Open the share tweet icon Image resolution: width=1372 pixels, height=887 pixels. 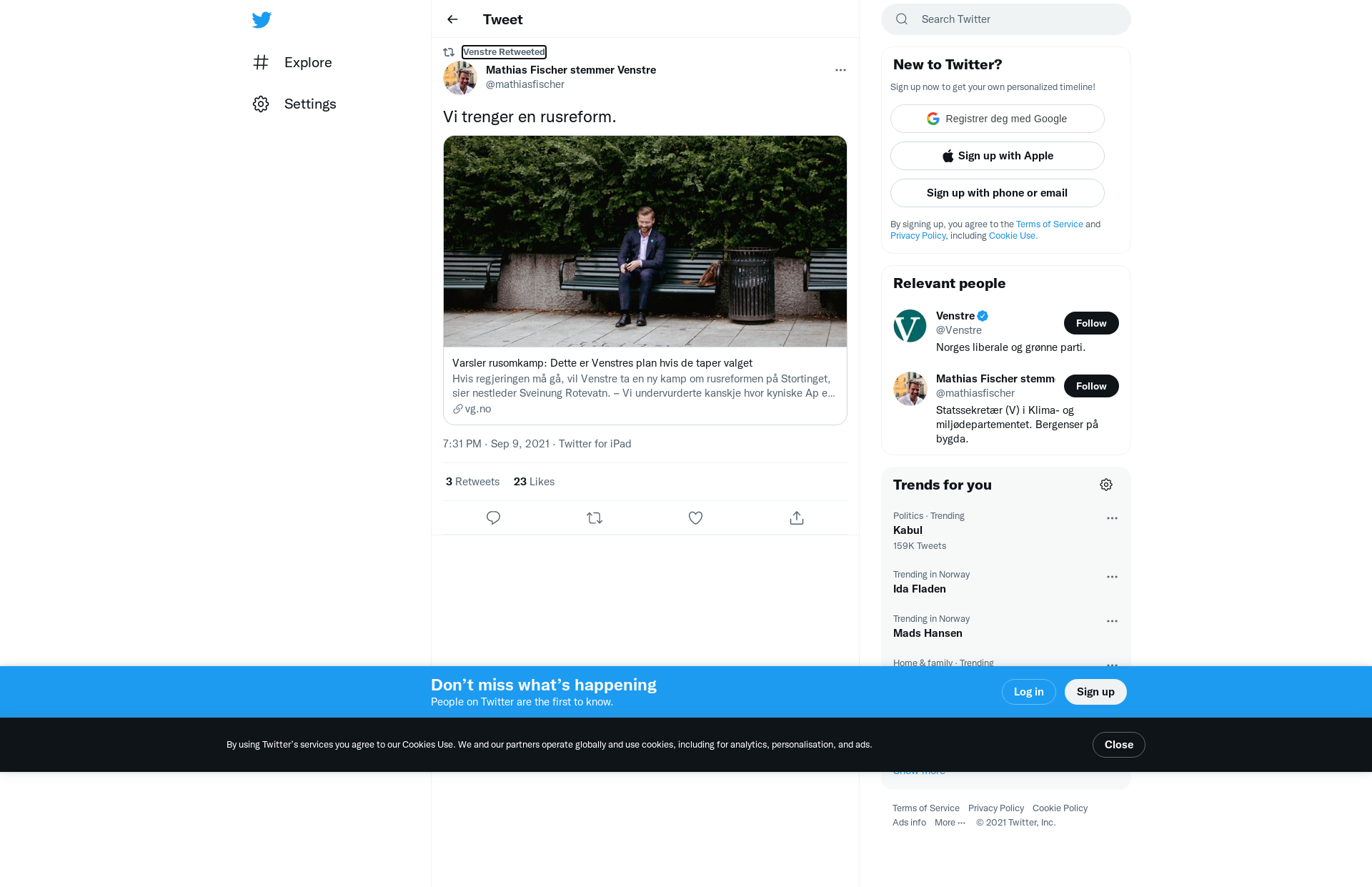pyautogui.click(x=797, y=517)
